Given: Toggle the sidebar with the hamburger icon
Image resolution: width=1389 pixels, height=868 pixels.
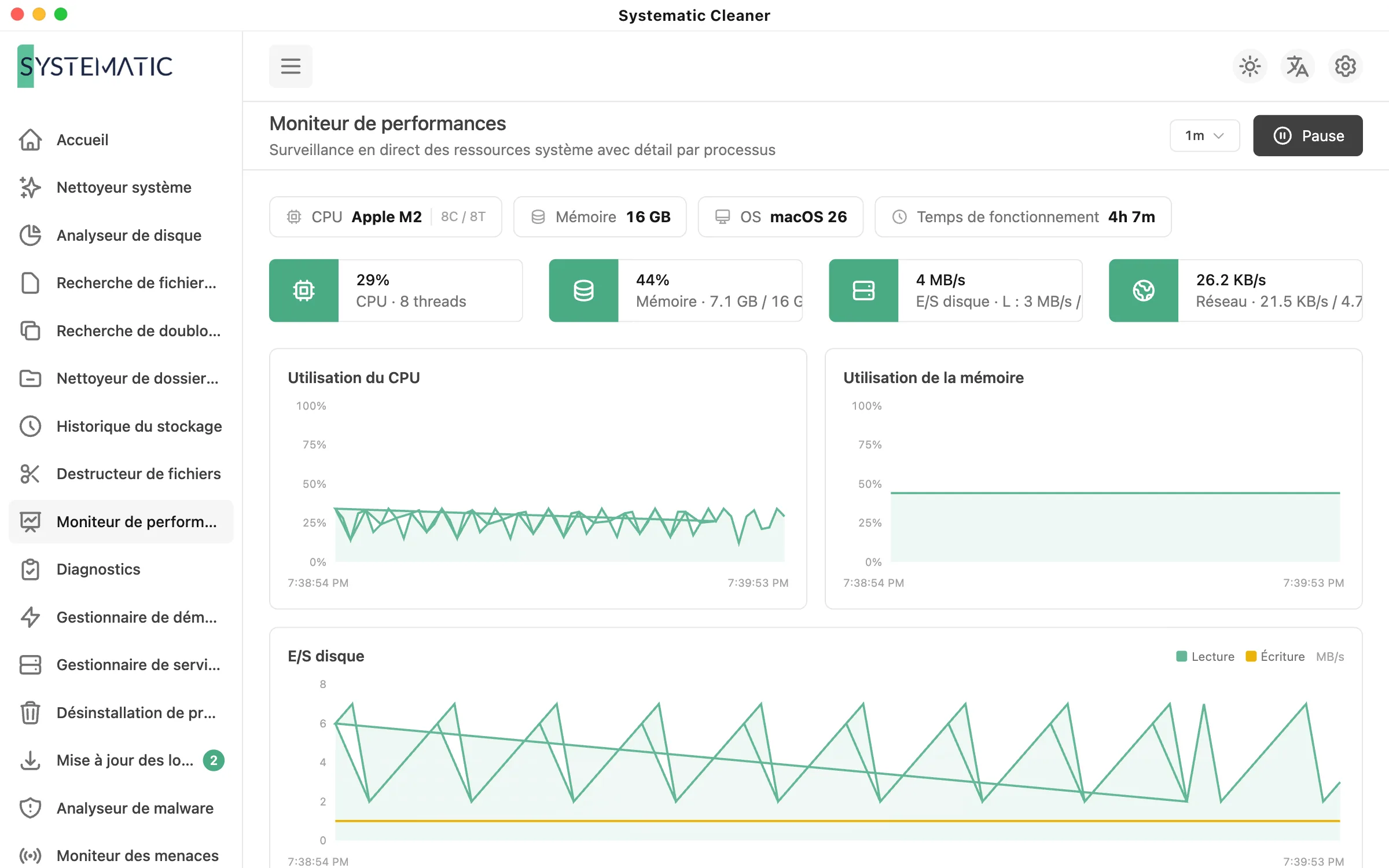Looking at the screenshot, I should point(291,66).
